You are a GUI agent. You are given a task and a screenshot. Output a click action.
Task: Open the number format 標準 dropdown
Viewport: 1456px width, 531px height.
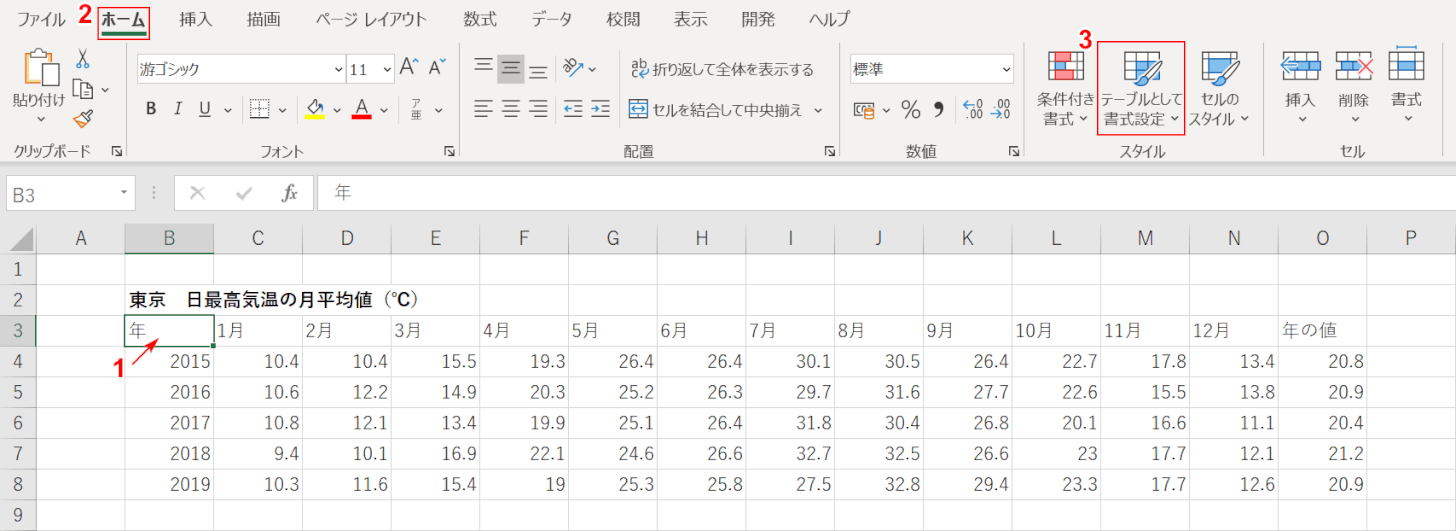tap(1004, 69)
